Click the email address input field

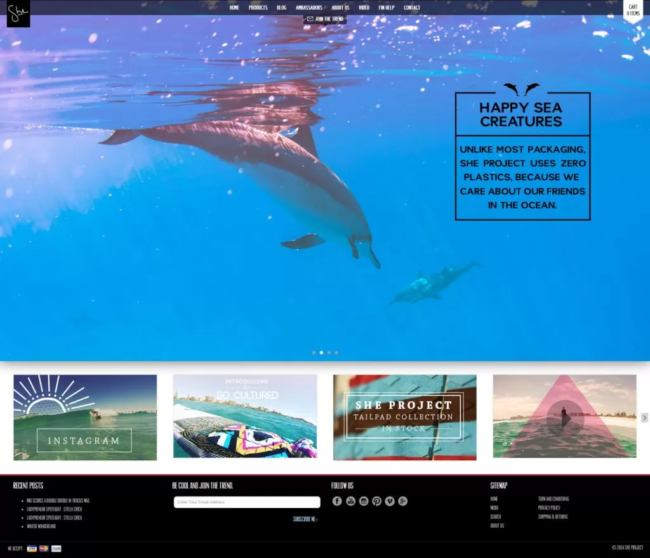246,502
